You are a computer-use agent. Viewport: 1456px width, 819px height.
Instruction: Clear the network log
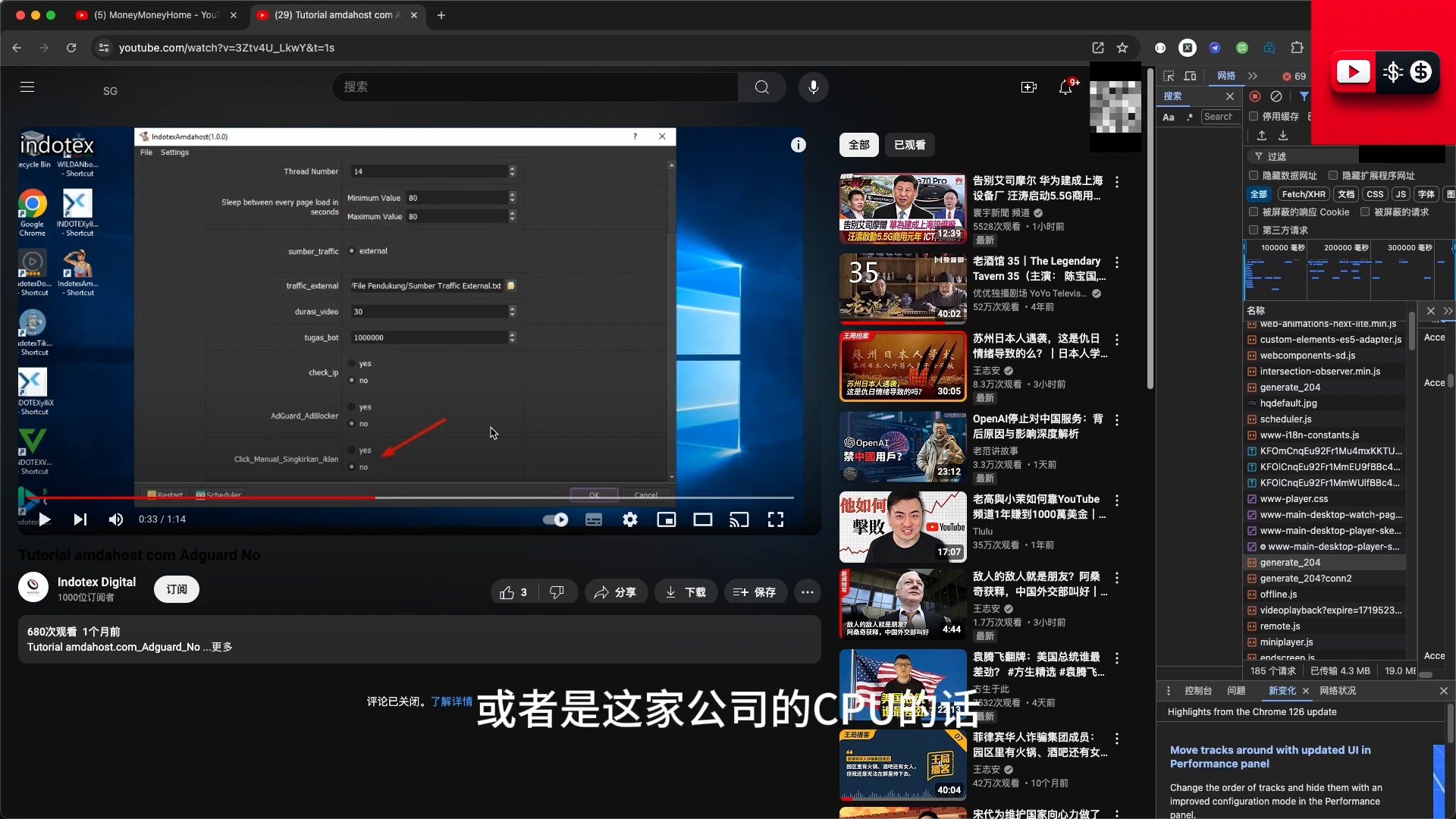click(x=1276, y=96)
